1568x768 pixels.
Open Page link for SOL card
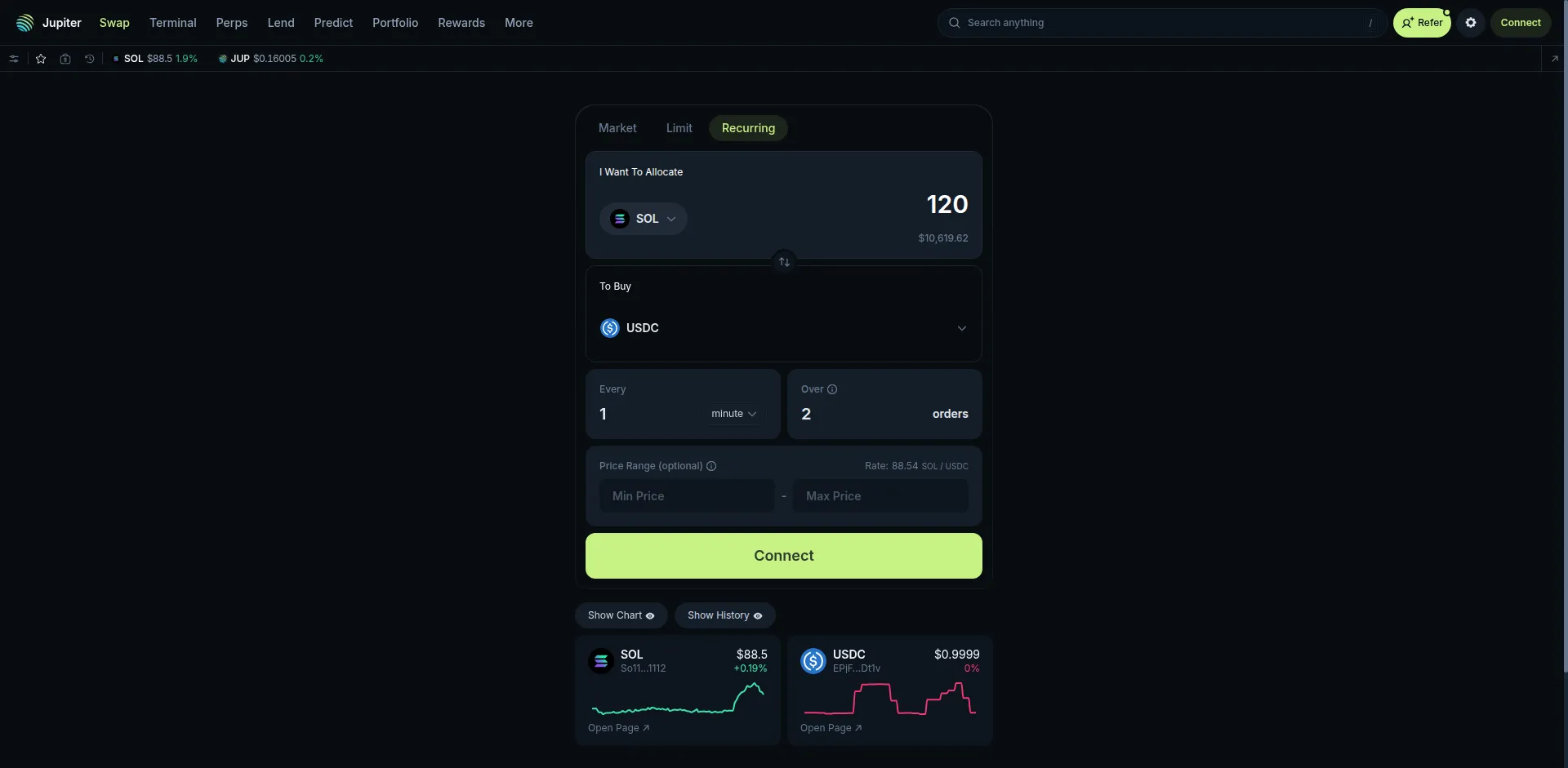(x=618, y=728)
